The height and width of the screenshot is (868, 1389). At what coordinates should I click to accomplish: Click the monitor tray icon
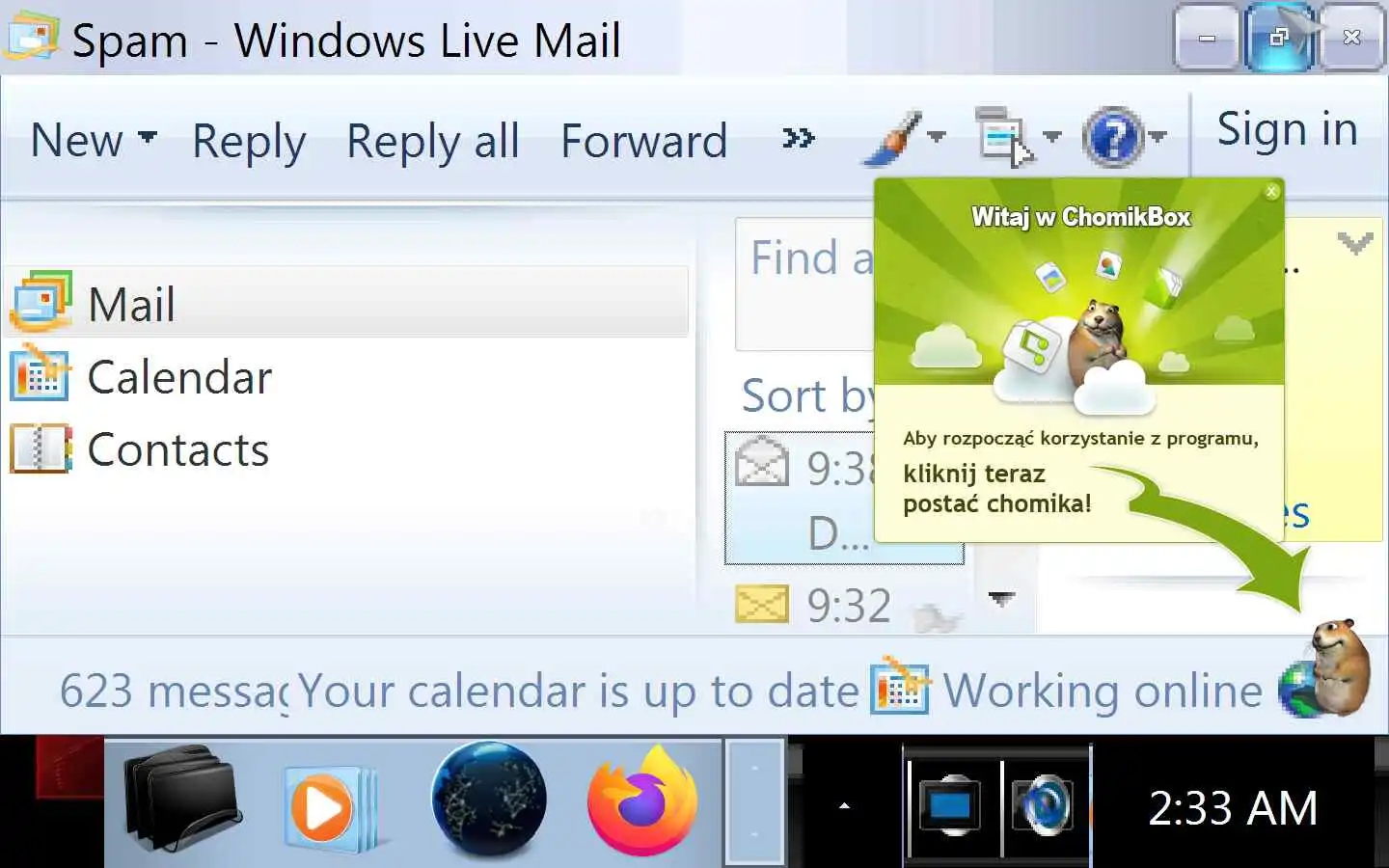click(x=950, y=804)
